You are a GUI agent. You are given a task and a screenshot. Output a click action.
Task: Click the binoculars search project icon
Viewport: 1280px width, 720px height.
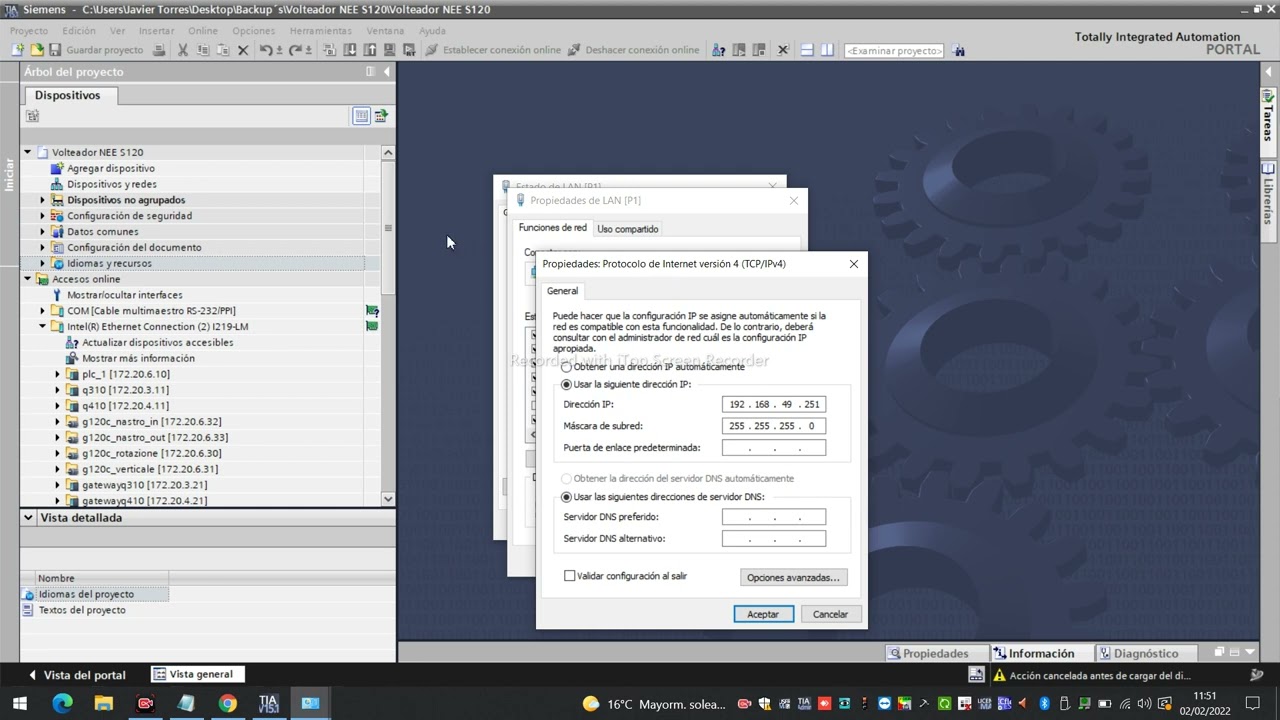pos(959,50)
